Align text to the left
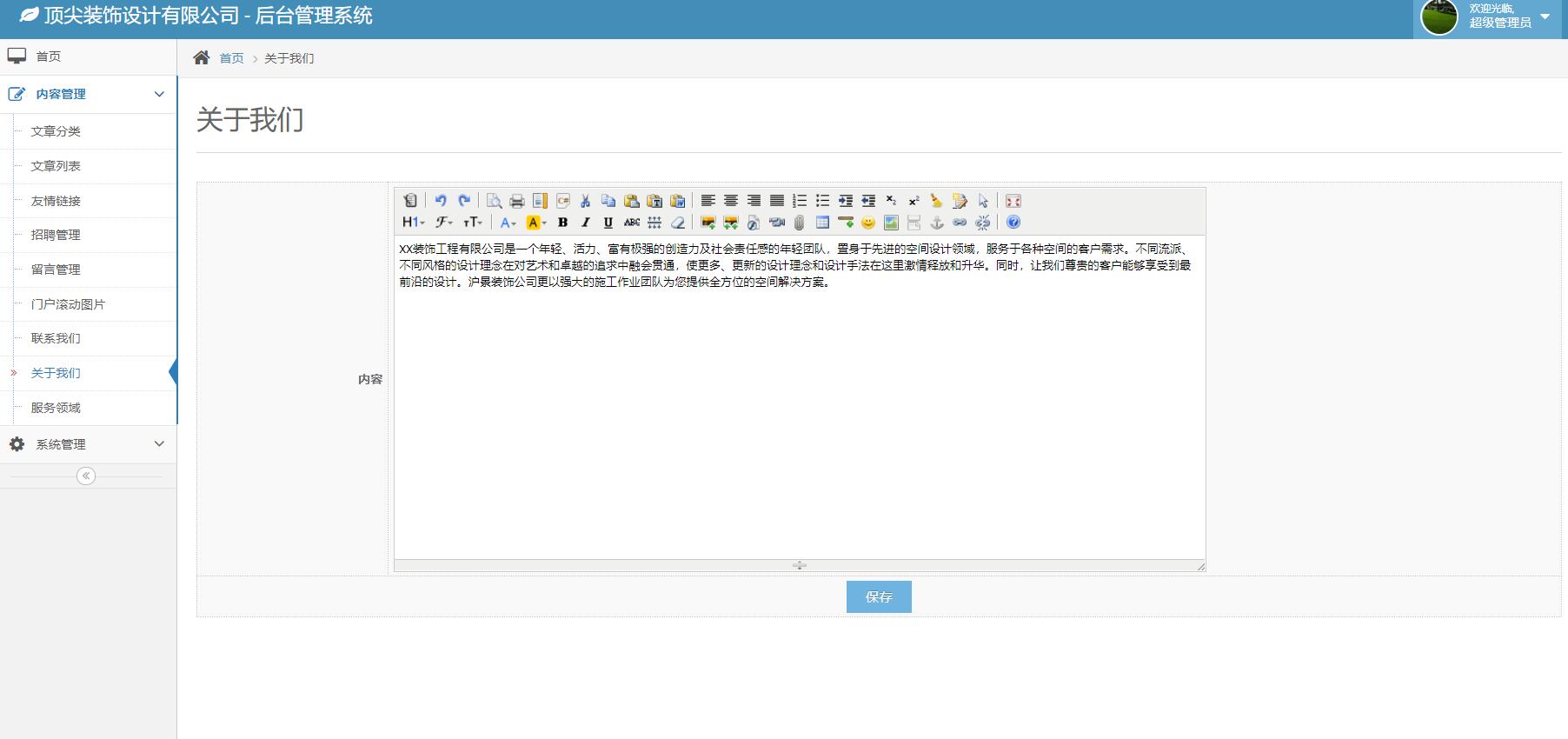The height and width of the screenshot is (739, 1568). (x=708, y=201)
